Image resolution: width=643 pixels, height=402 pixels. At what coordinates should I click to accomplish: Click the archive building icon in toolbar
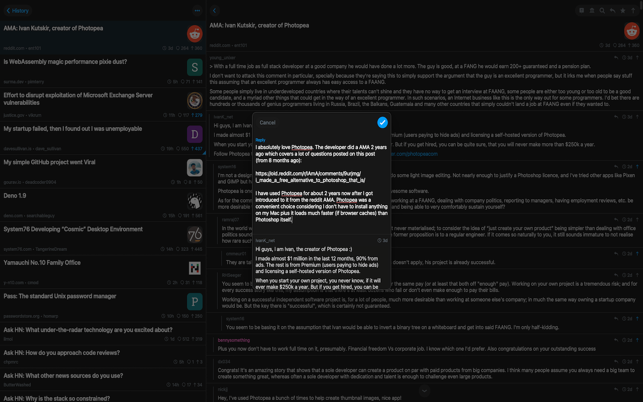point(592,11)
